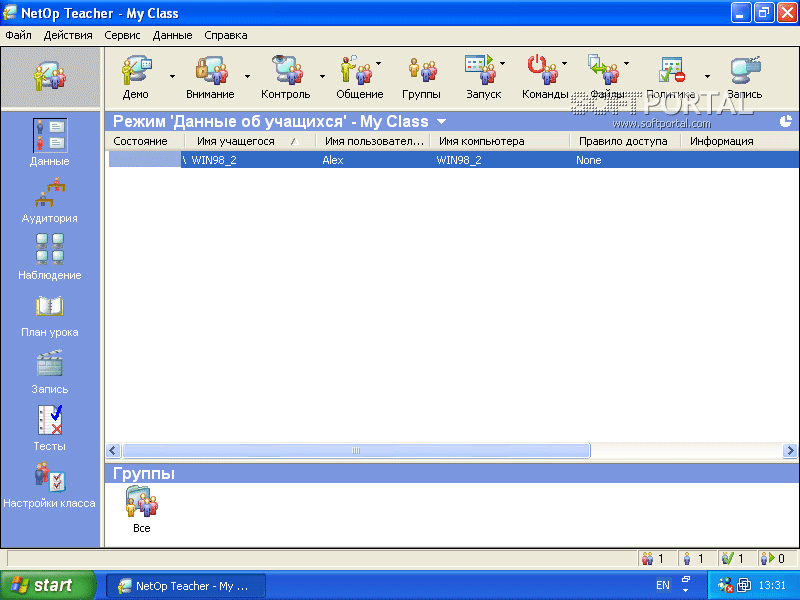Viewport: 800px width, 600px height.
Task: Click the Команды power icon
Action: 543,69
